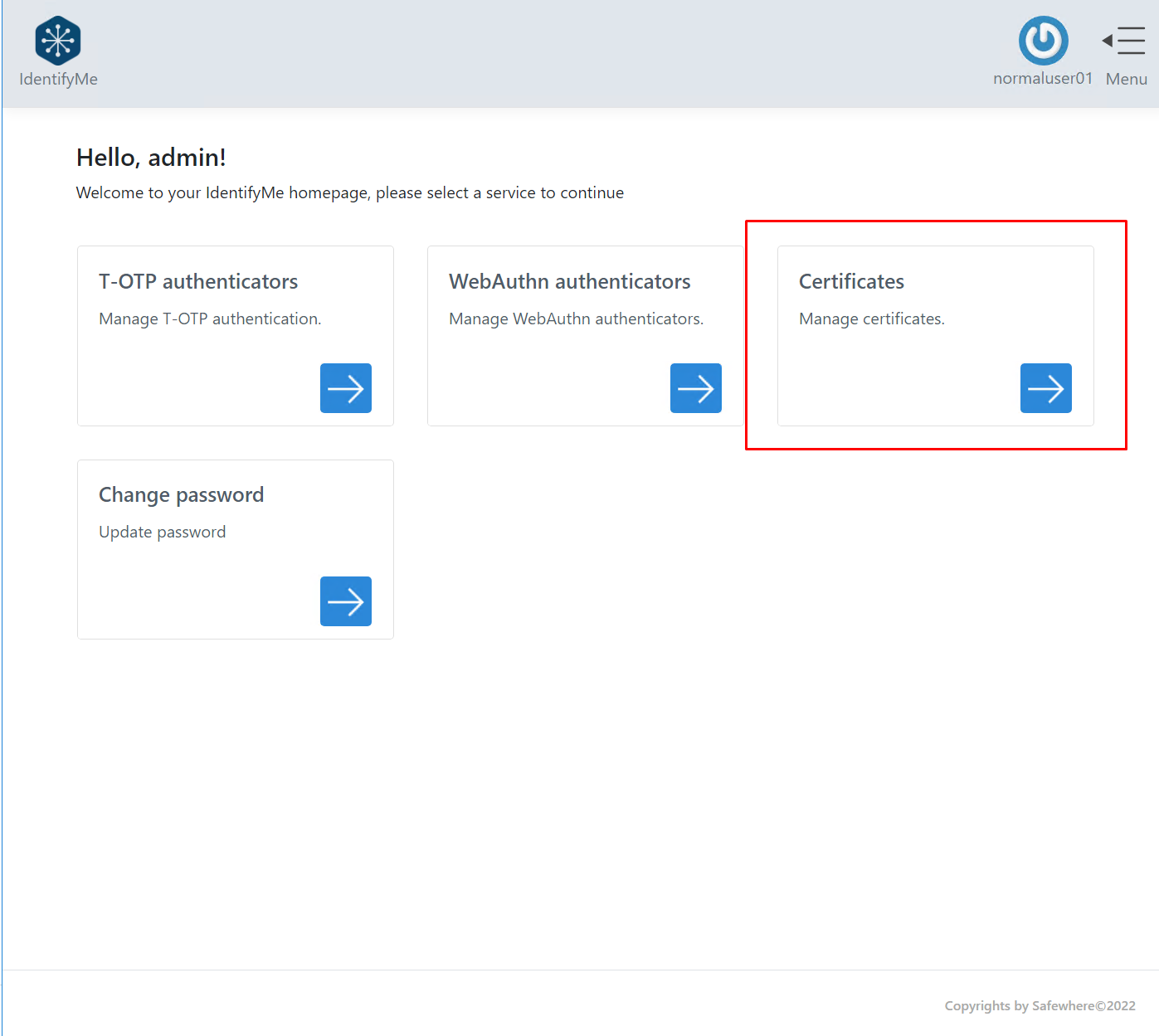Image resolution: width=1159 pixels, height=1036 pixels.
Task: Go to WebAuthn authenticators using arrow button
Action: (695, 388)
